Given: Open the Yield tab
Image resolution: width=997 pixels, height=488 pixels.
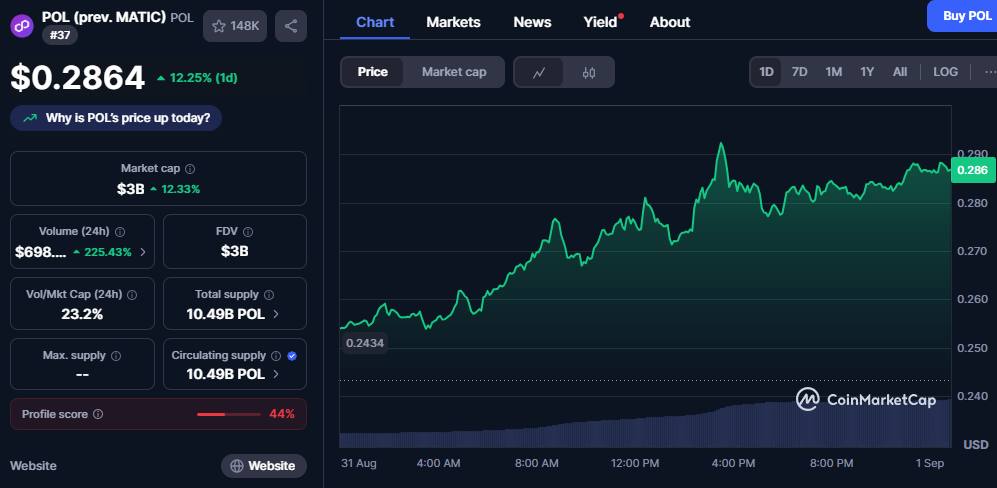Looking at the screenshot, I should pyautogui.click(x=601, y=22).
